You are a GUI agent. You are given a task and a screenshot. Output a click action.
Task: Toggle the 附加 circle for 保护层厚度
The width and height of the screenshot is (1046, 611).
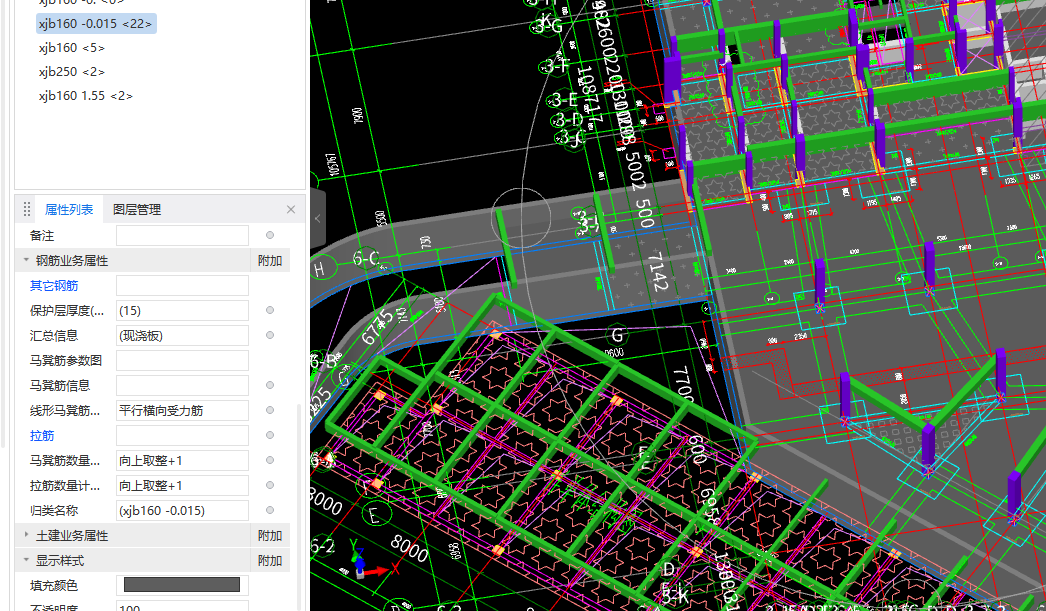(x=270, y=310)
